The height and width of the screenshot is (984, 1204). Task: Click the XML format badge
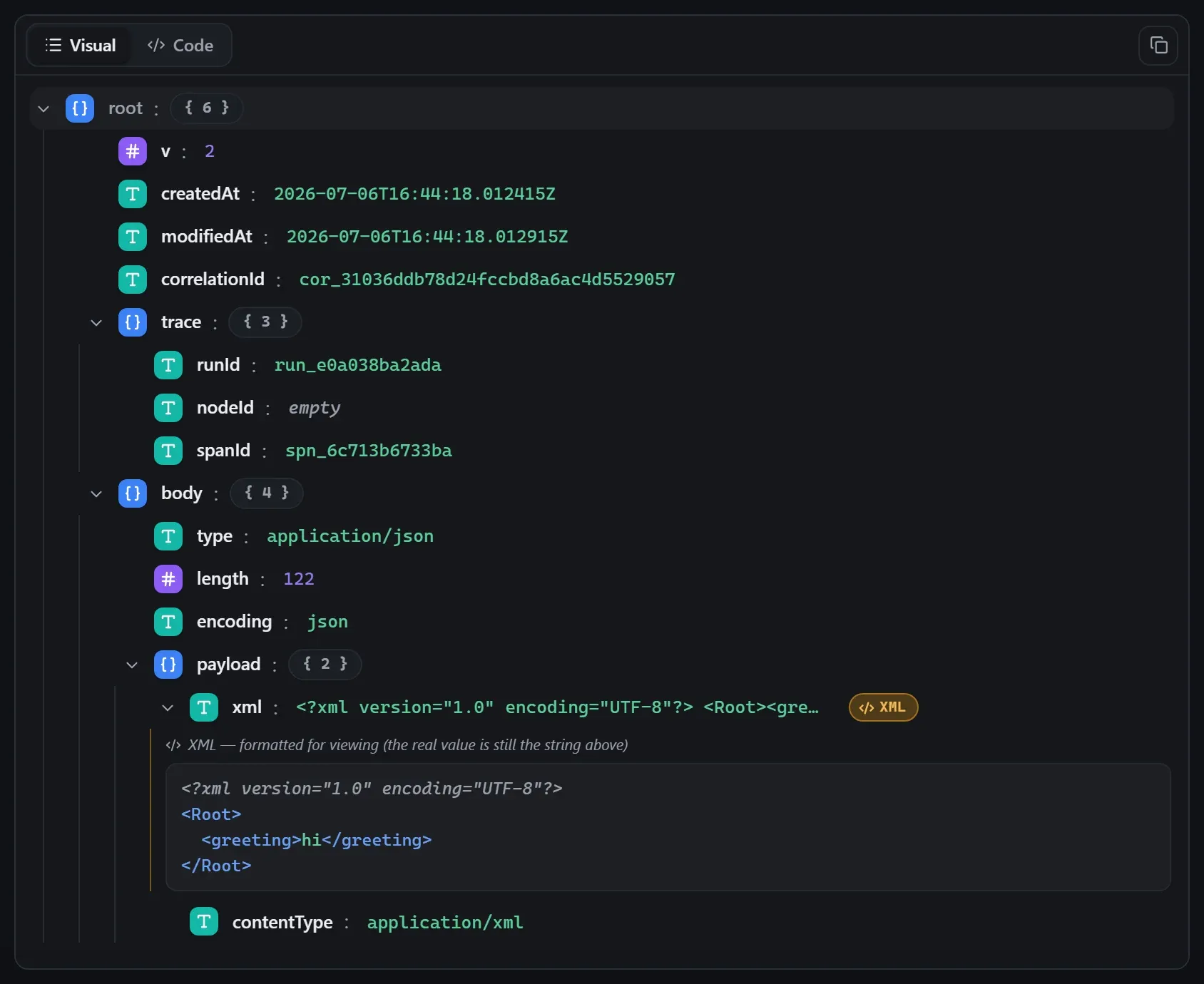pos(883,707)
